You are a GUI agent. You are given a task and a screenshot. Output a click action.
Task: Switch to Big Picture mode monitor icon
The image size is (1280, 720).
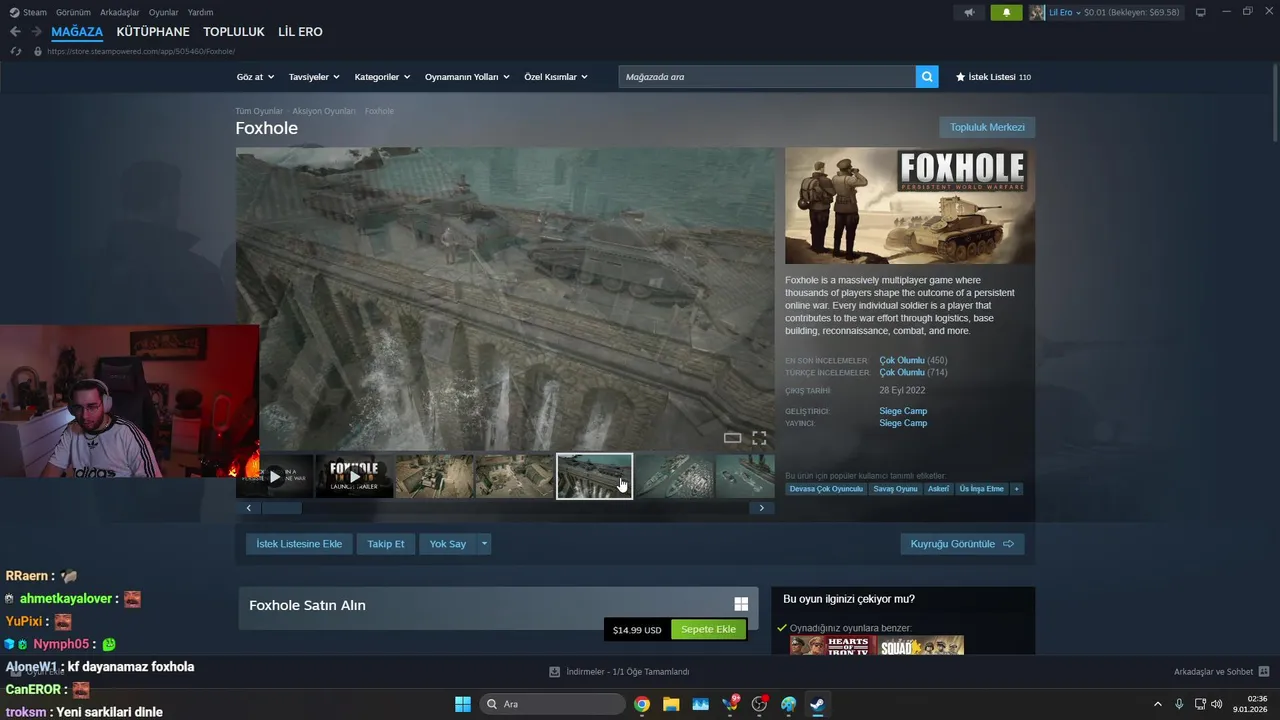click(x=1201, y=13)
